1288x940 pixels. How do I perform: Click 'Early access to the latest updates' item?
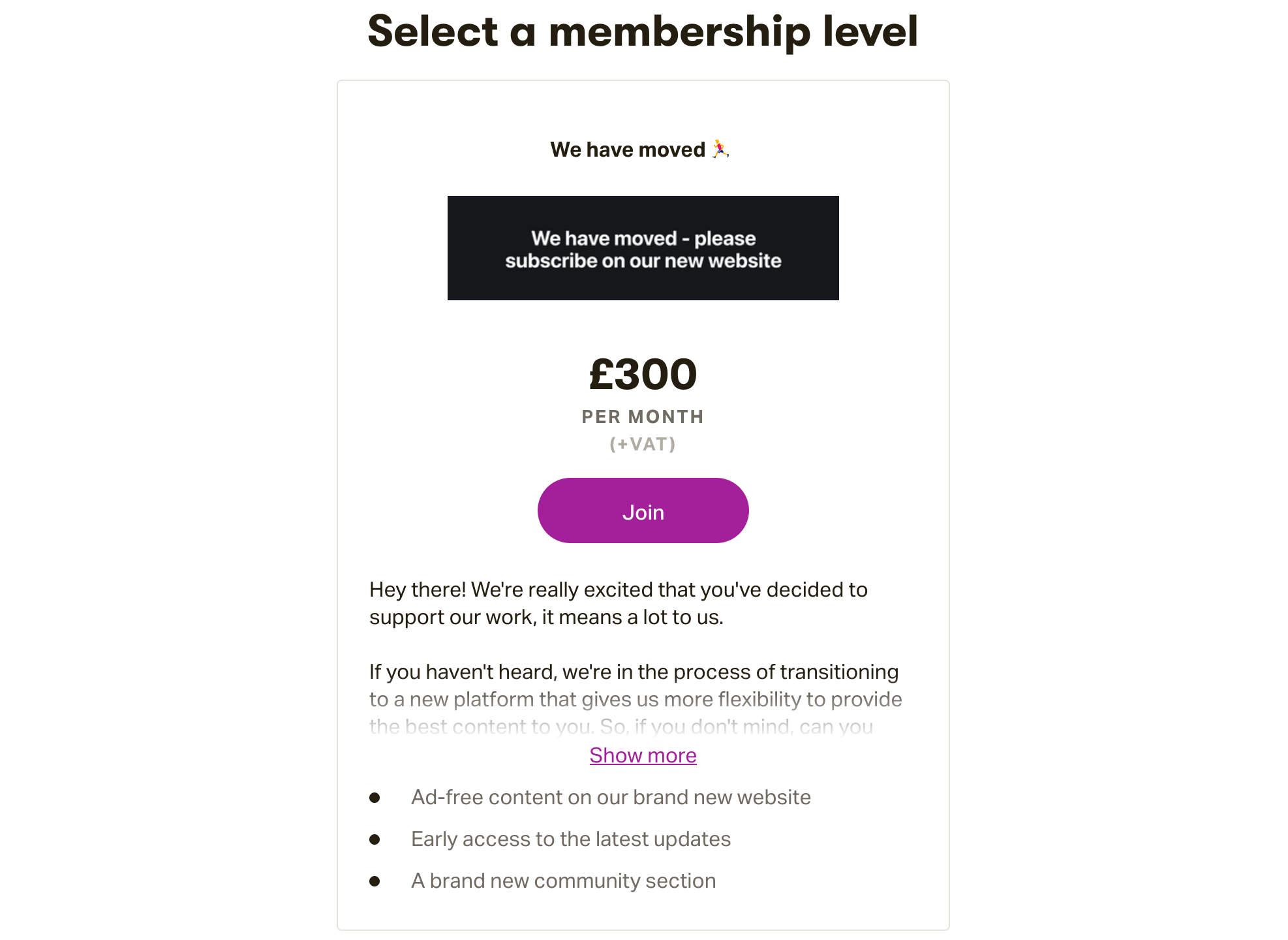[x=570, y=839]
